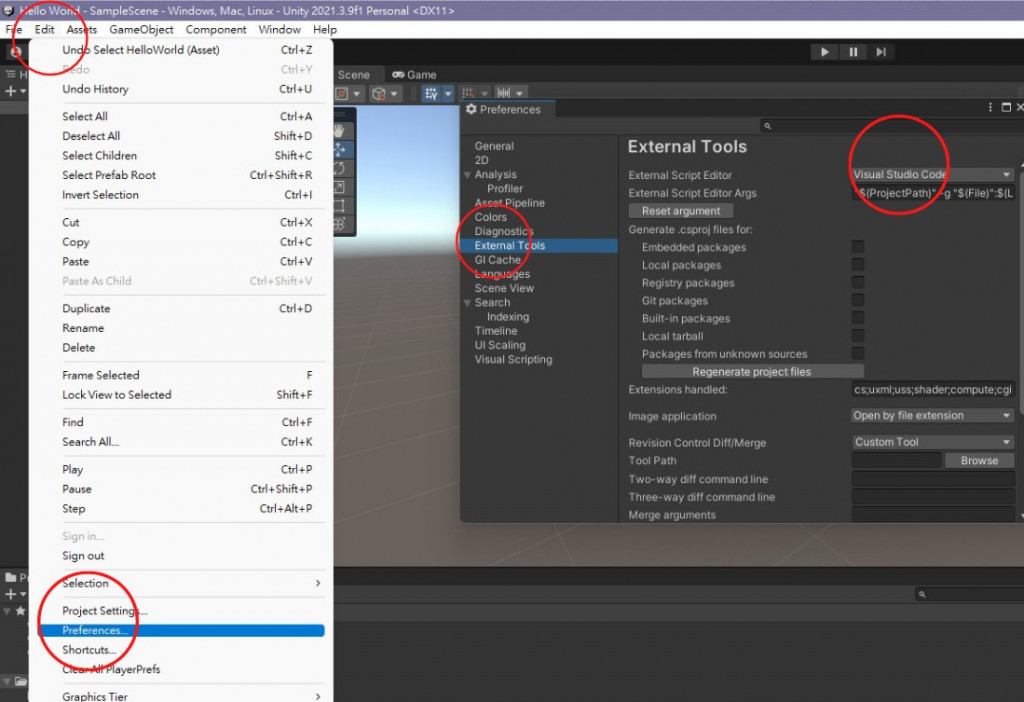Click the Preferences search magnifier icon

click(767, 126)
